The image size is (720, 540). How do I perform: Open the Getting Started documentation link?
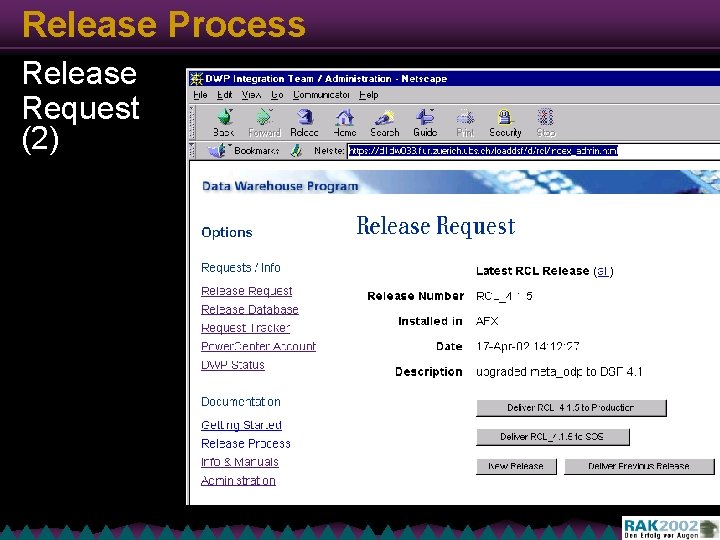pyautogui.click(x=242, y=425)
